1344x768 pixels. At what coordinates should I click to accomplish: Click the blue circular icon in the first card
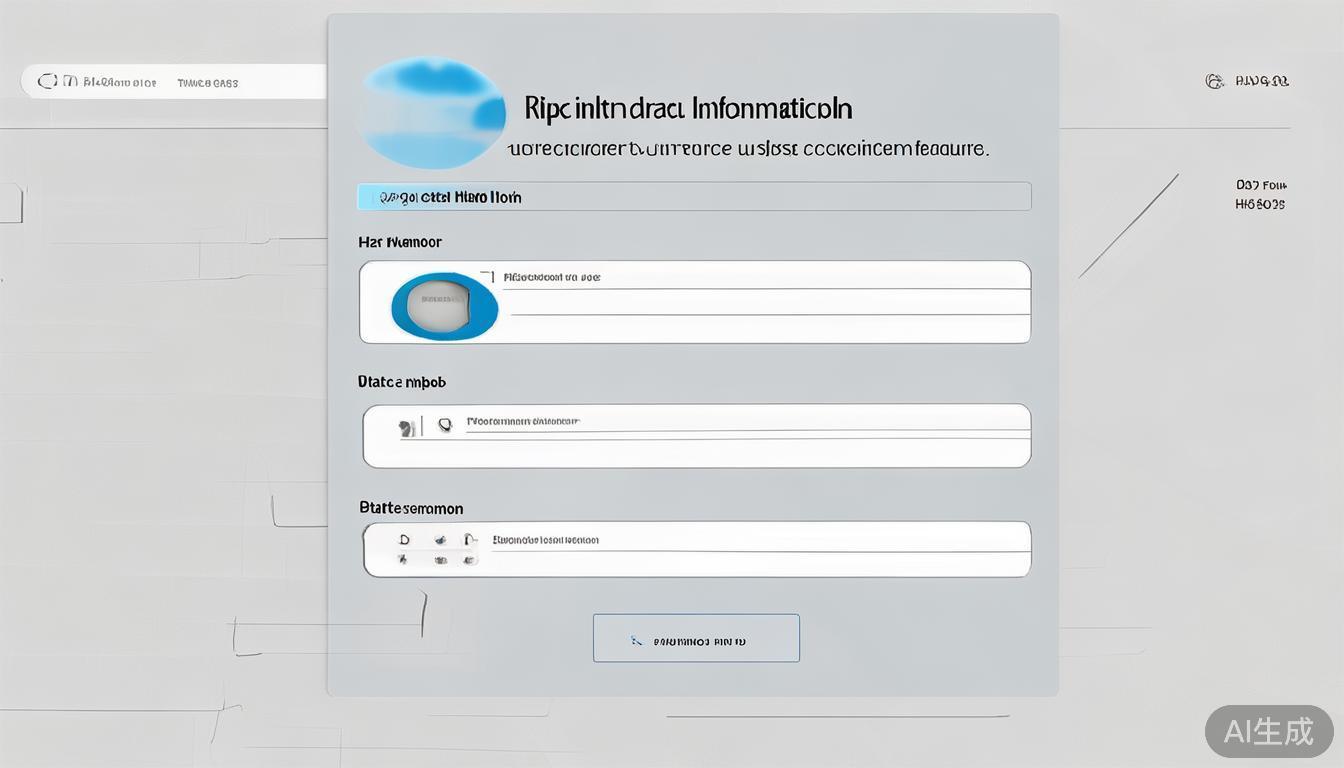point(444,304)
